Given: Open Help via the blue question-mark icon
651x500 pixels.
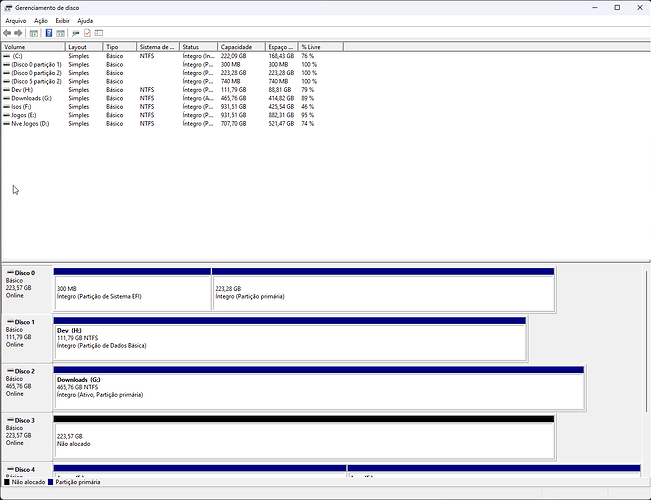Looking at the screenshot, I should click(x=48, y=32).
